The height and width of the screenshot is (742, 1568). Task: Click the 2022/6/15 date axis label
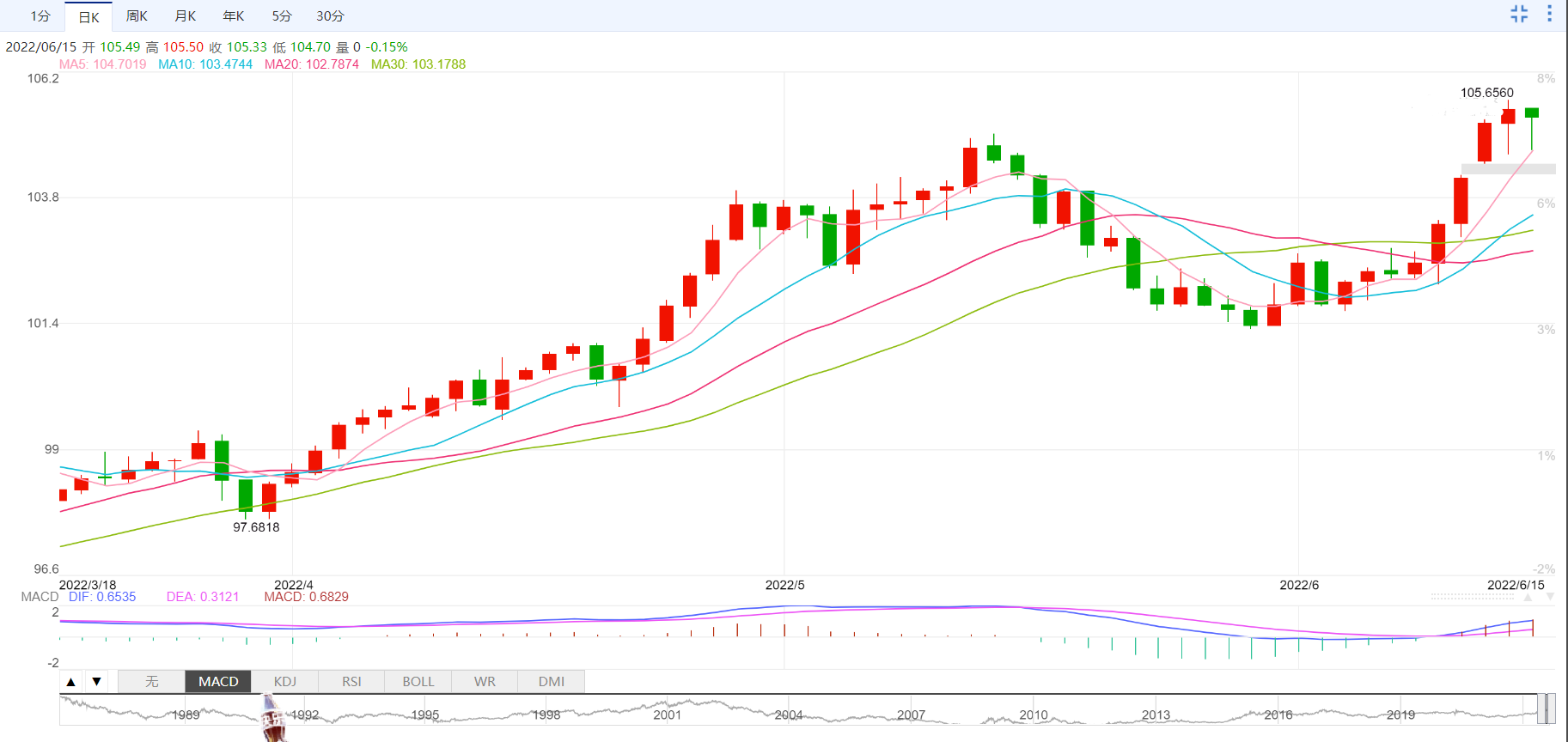point(1516,585)
